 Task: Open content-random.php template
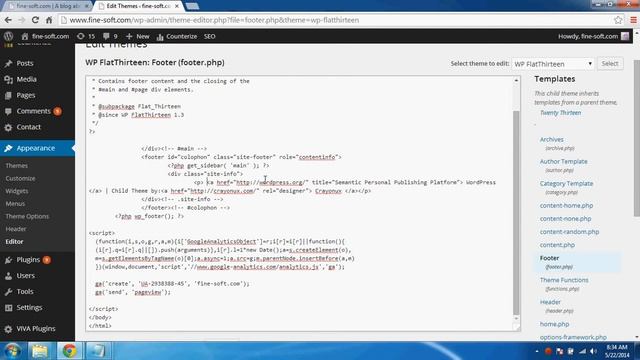point(569,232)
